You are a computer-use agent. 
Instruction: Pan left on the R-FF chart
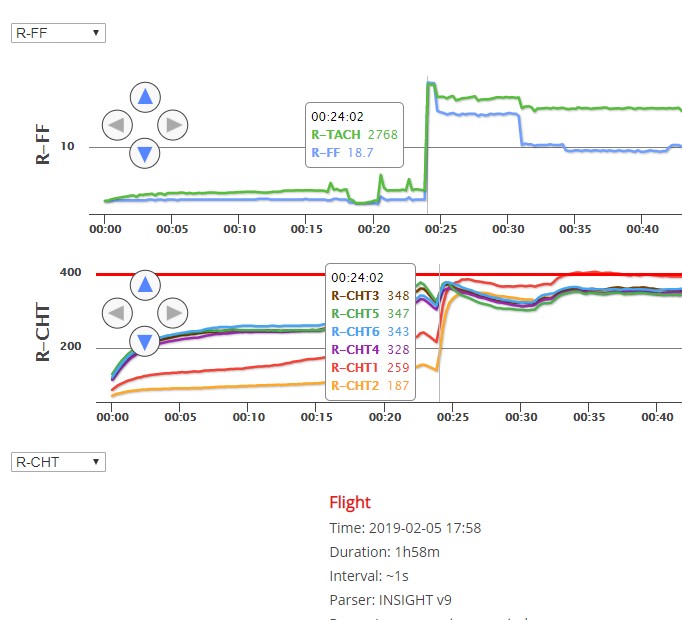[x=117, y=125]
